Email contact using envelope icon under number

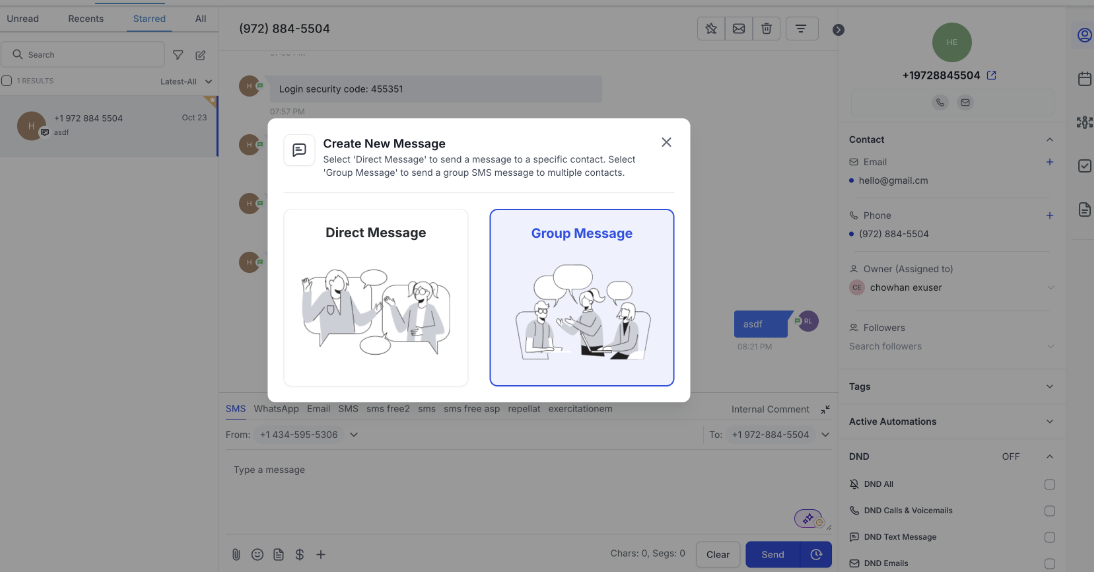965,103
